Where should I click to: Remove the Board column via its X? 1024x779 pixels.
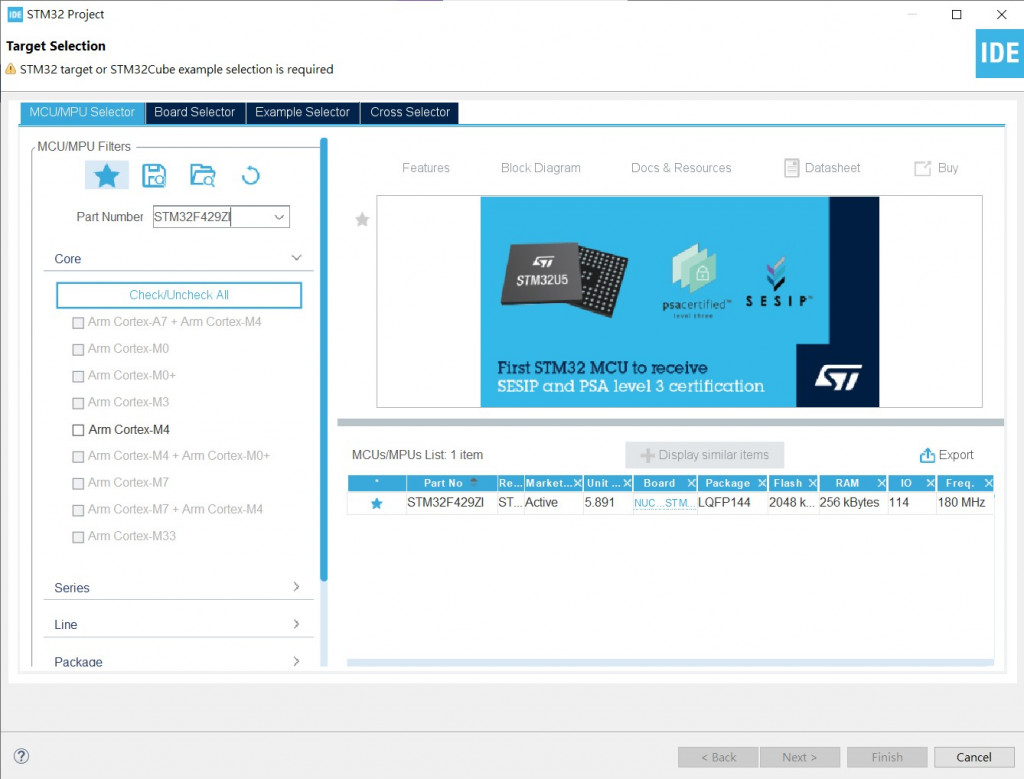(692, 483)
